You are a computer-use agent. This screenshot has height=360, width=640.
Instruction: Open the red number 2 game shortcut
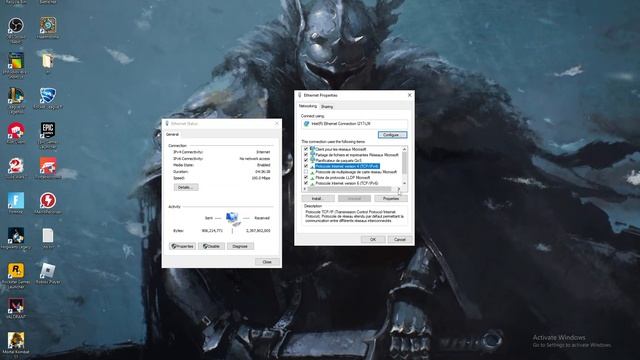tap(16, 166)
